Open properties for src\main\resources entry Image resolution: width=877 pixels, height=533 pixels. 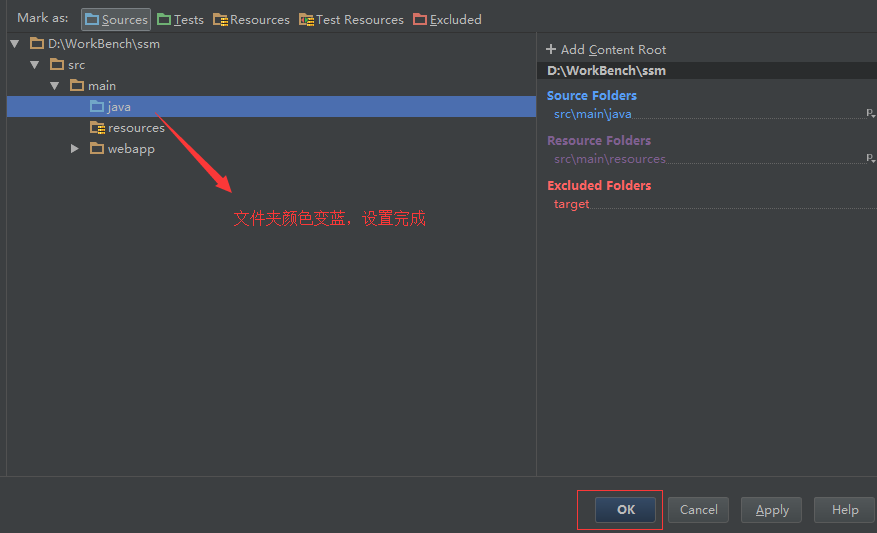pos(870,158)
